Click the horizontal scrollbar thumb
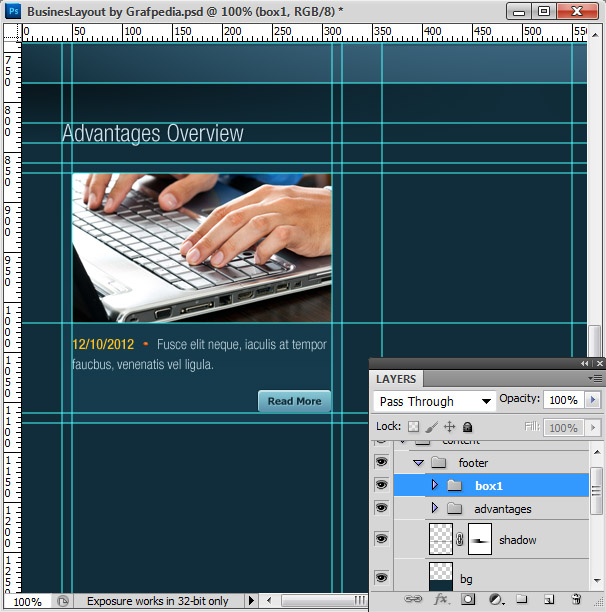Screen dimensions: 606x612 pos(323,600)
